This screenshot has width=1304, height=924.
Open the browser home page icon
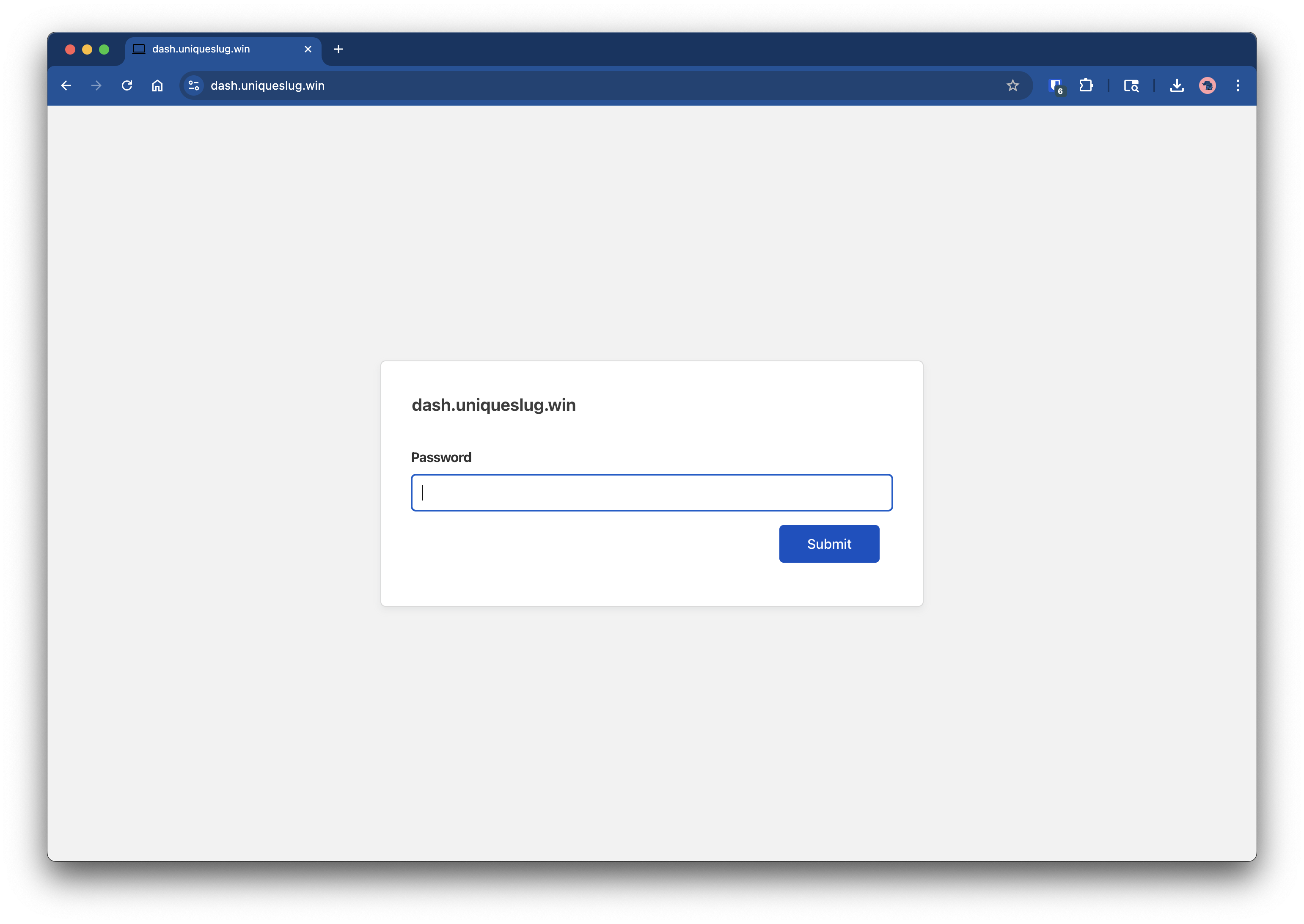pos(157,85)
